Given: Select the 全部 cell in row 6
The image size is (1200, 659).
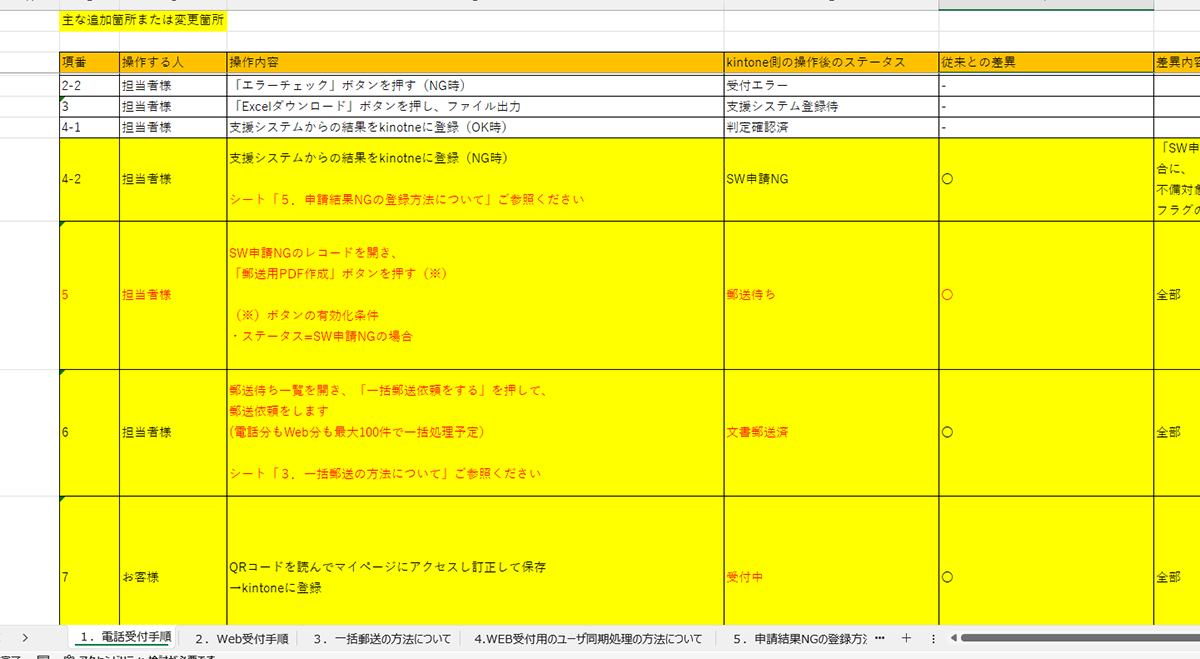Looking at the screenshot, I should coord(1177,432).
